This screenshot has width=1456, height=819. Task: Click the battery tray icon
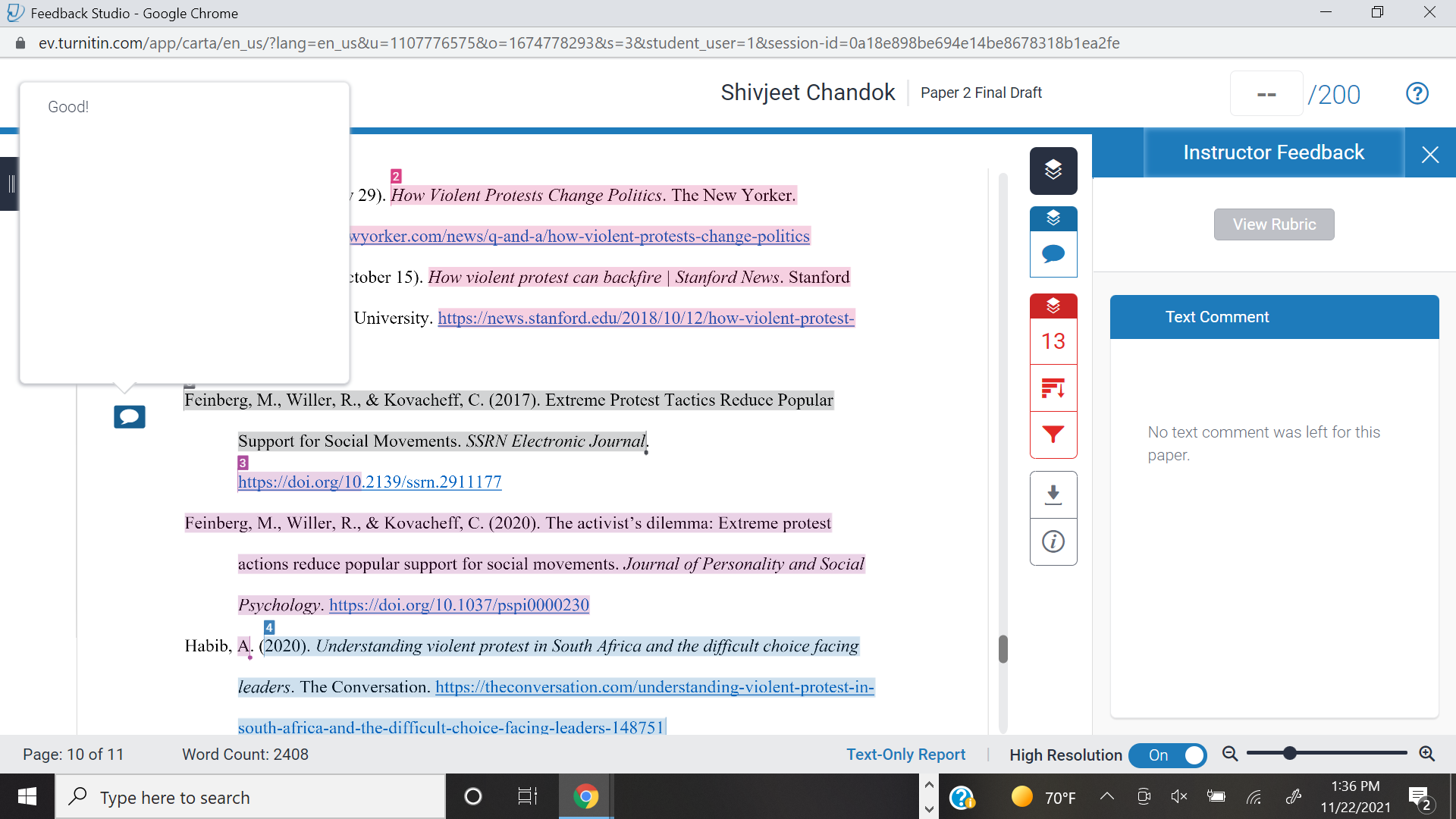coord(1216,796)
